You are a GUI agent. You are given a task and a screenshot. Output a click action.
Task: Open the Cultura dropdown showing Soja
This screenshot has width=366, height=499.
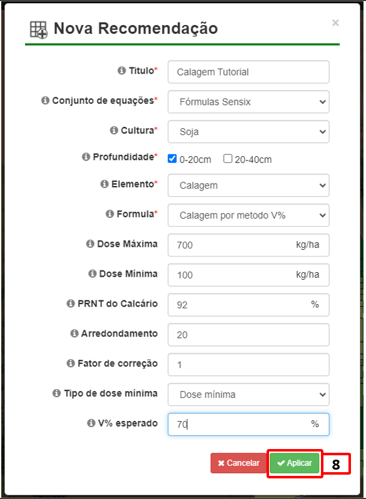click(249, 132)
